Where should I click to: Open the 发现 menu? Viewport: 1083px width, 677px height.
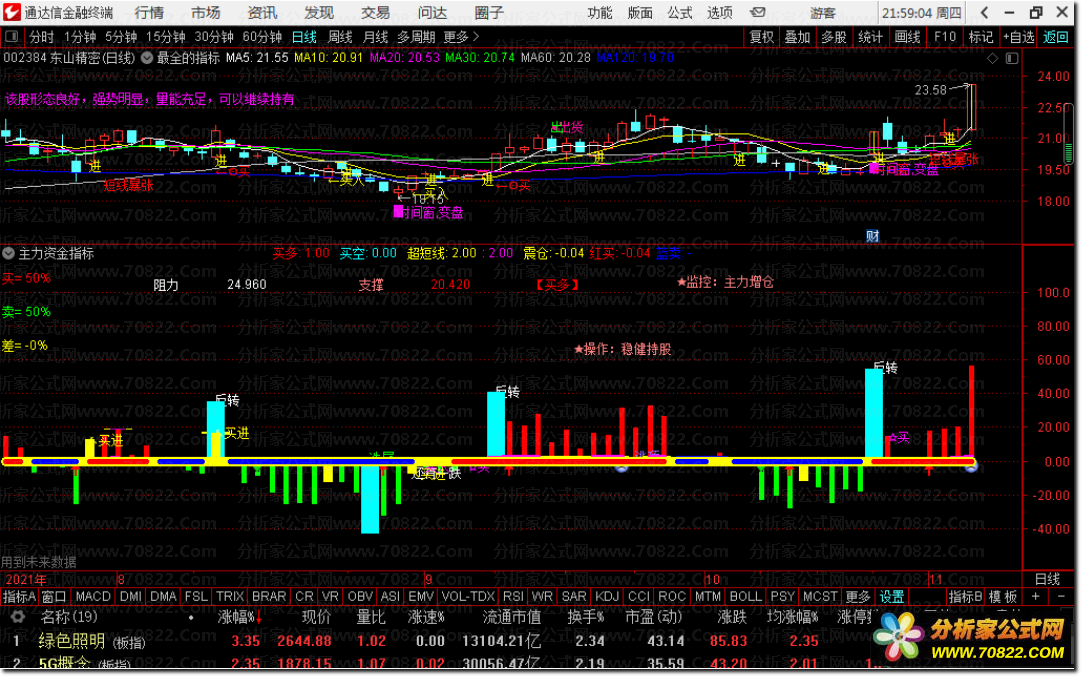319,12
